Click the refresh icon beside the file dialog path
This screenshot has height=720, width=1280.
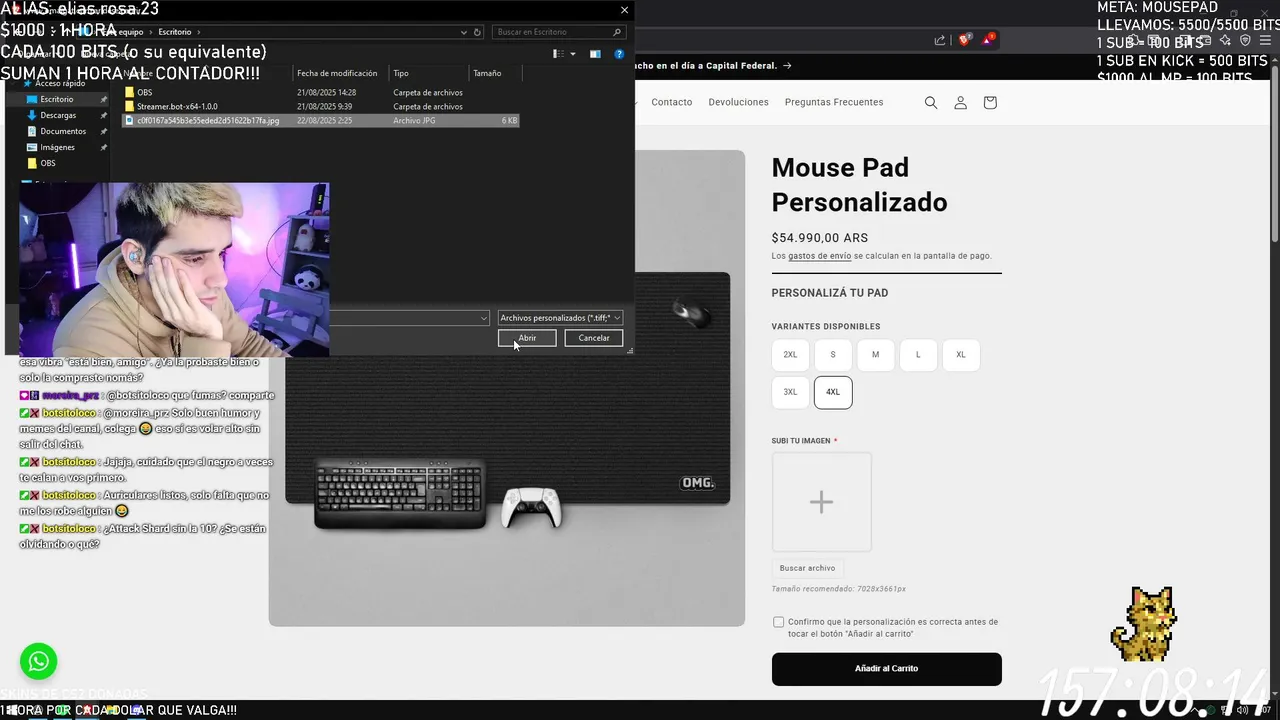477,32
